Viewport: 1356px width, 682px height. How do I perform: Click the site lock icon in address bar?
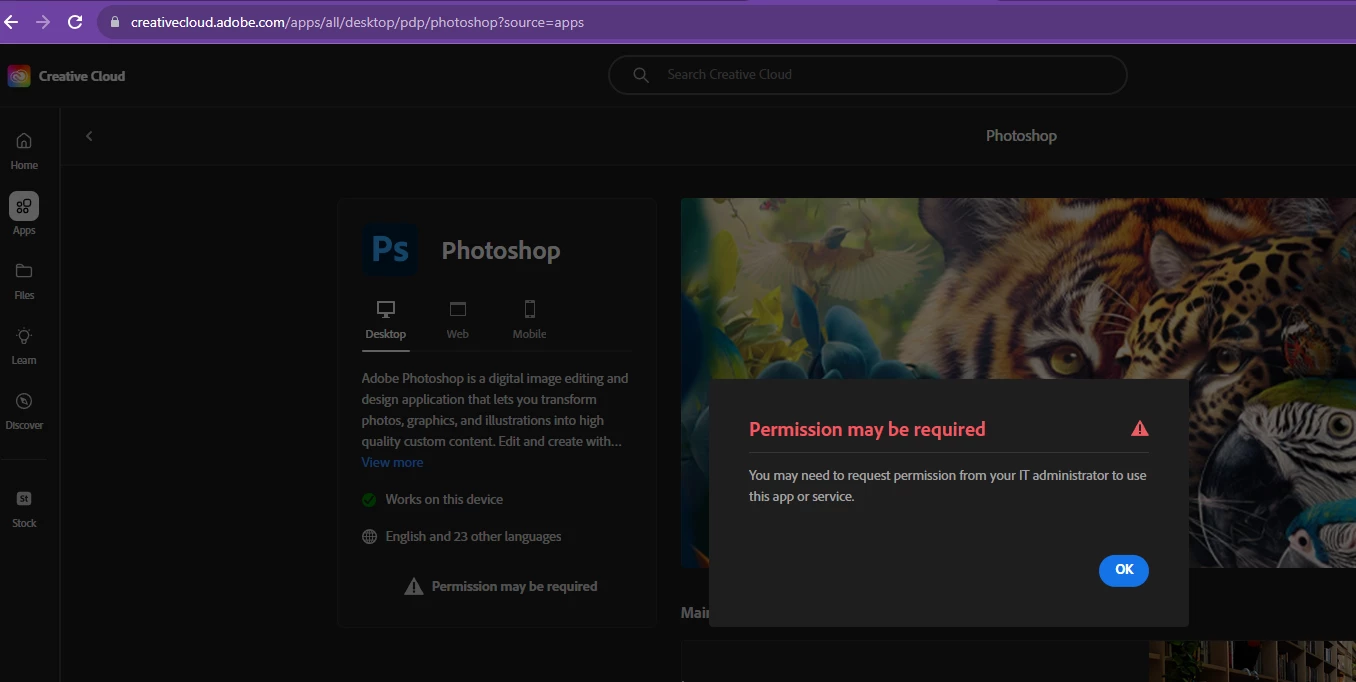pos(115,22)
